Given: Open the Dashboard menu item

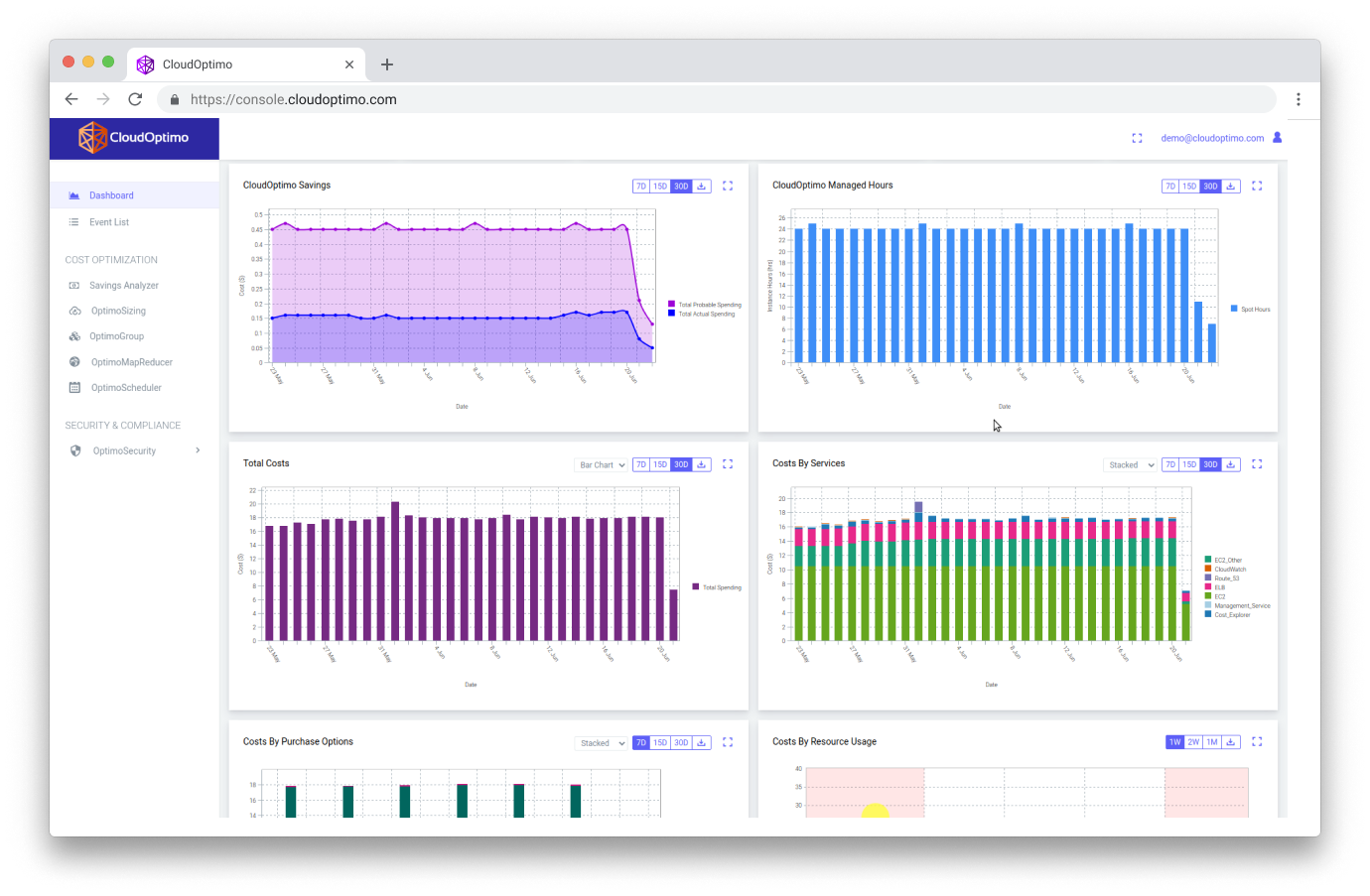Looking at the screenshot, I should (134, 195).
